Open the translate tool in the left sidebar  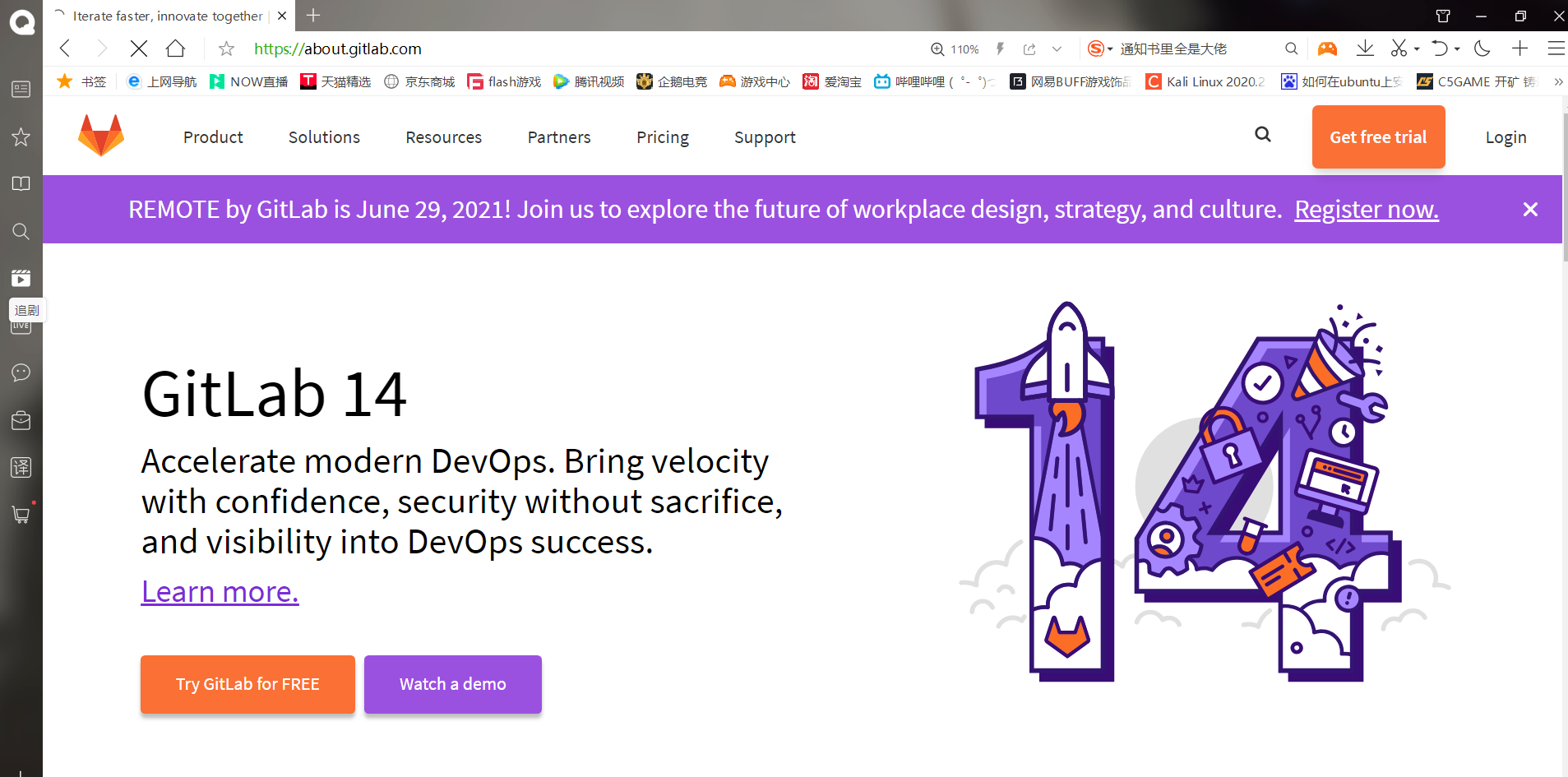pyautogui.click(x=21, y=467)
